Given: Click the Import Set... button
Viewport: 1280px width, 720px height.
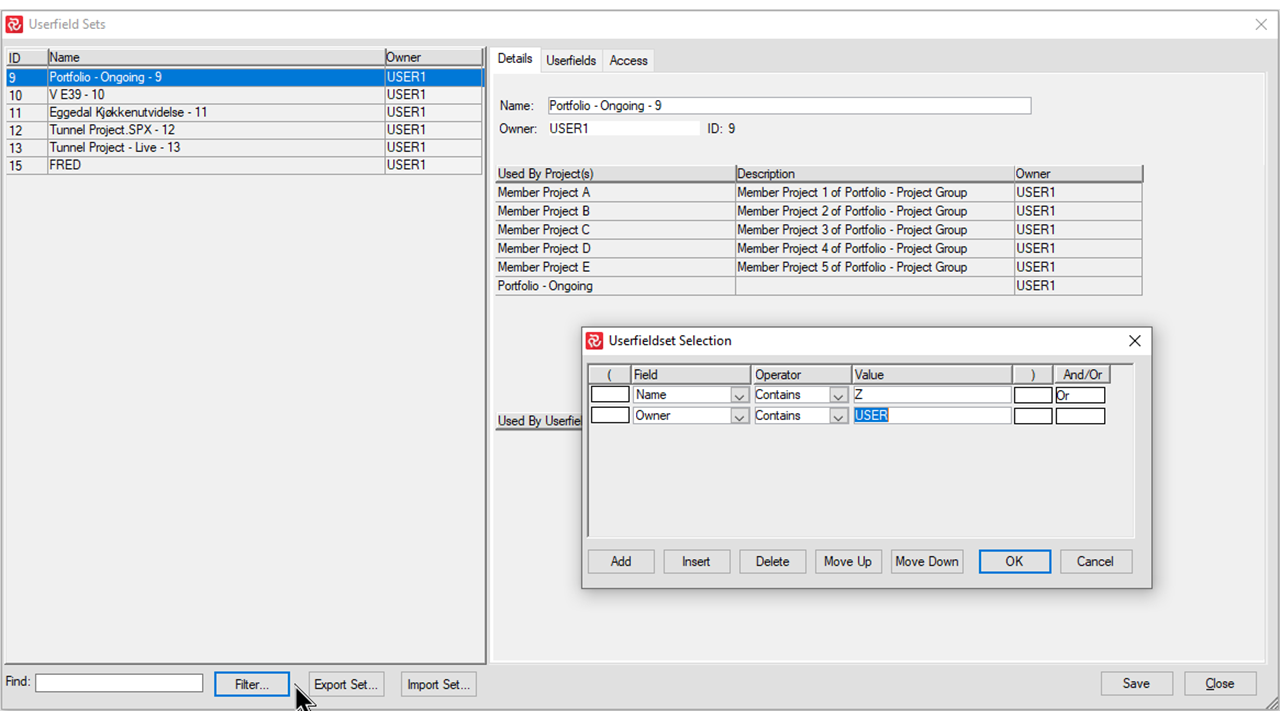Looking at the screenshot, I should [438, 684].
